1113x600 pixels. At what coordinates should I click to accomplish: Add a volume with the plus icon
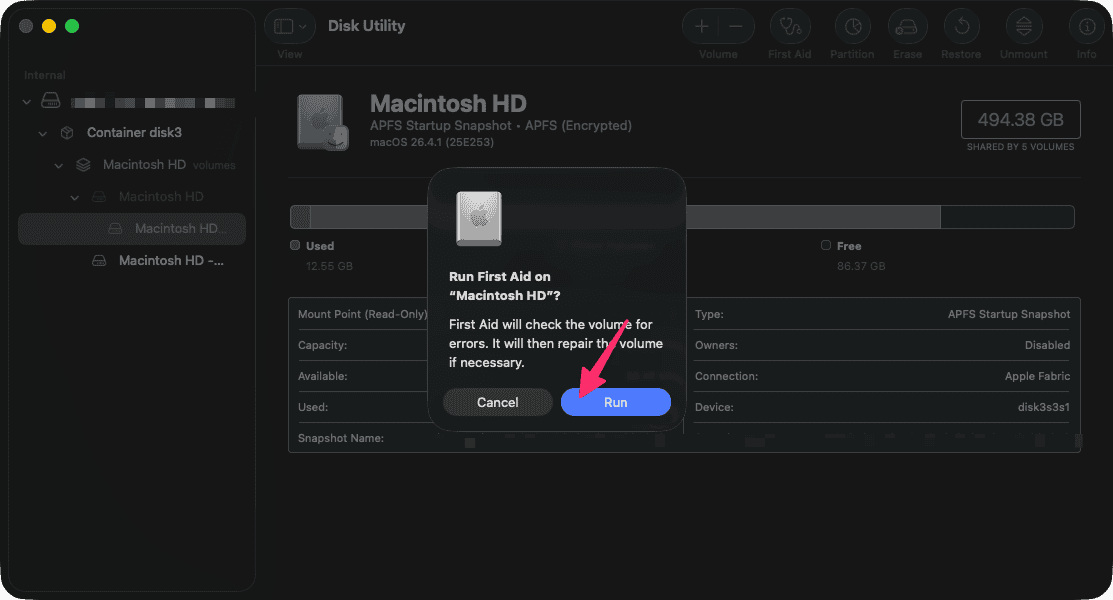click(x=701, y=25)
